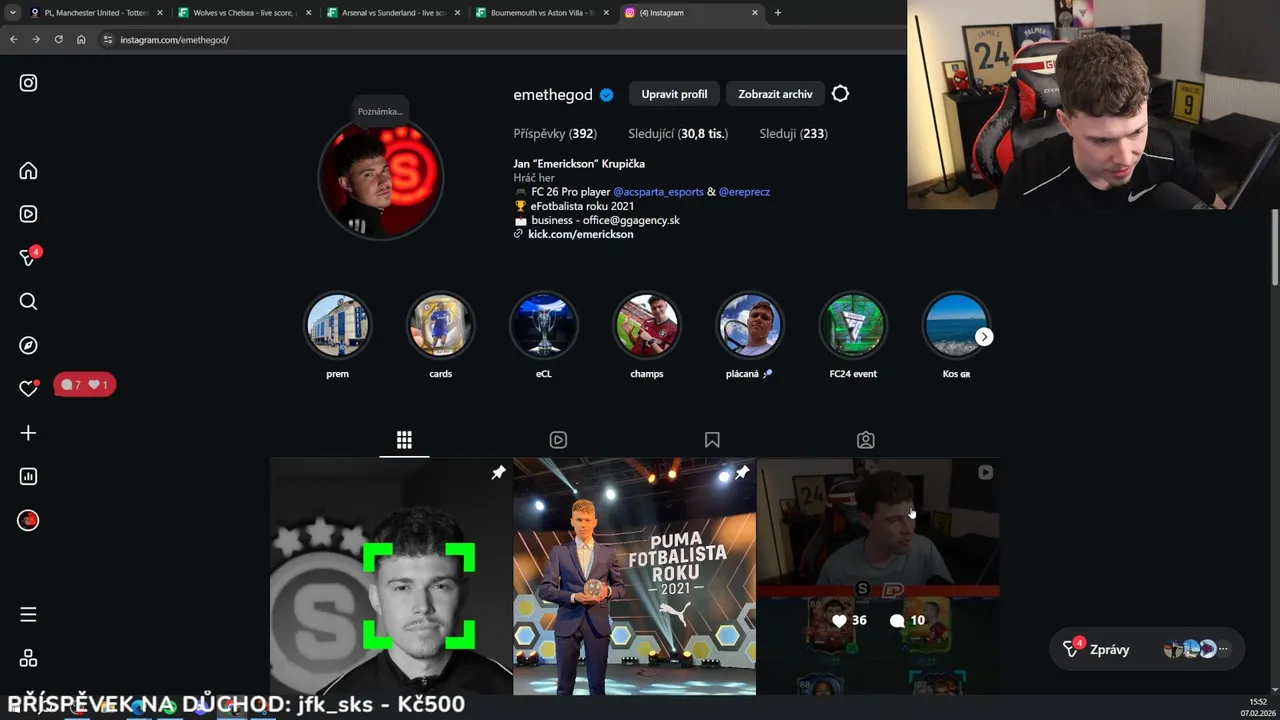Open the More hamburger menu
Screen dimensions: 1280x720
pos(28,614)
